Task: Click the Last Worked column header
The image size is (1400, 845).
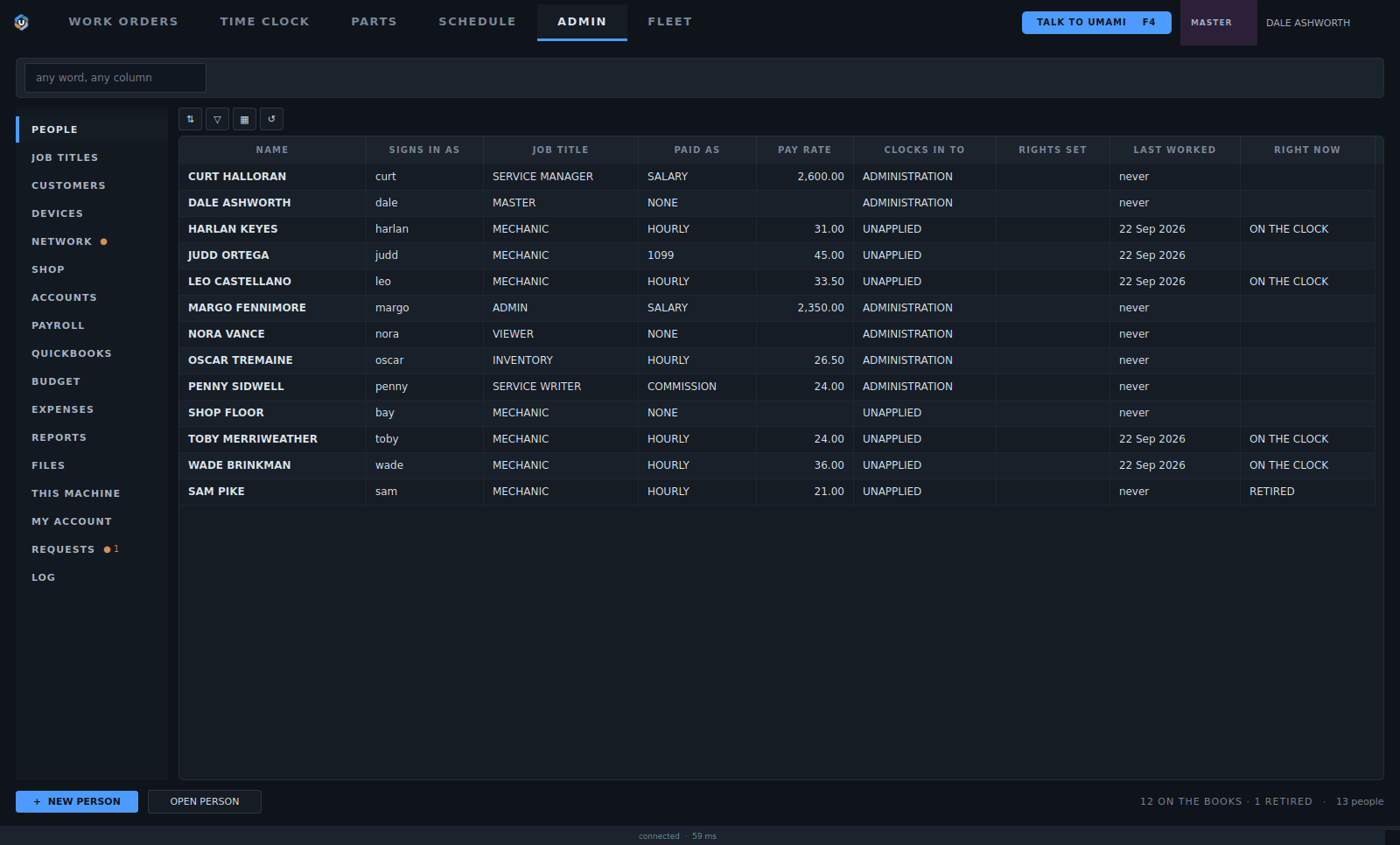Action: [1174, 150]
